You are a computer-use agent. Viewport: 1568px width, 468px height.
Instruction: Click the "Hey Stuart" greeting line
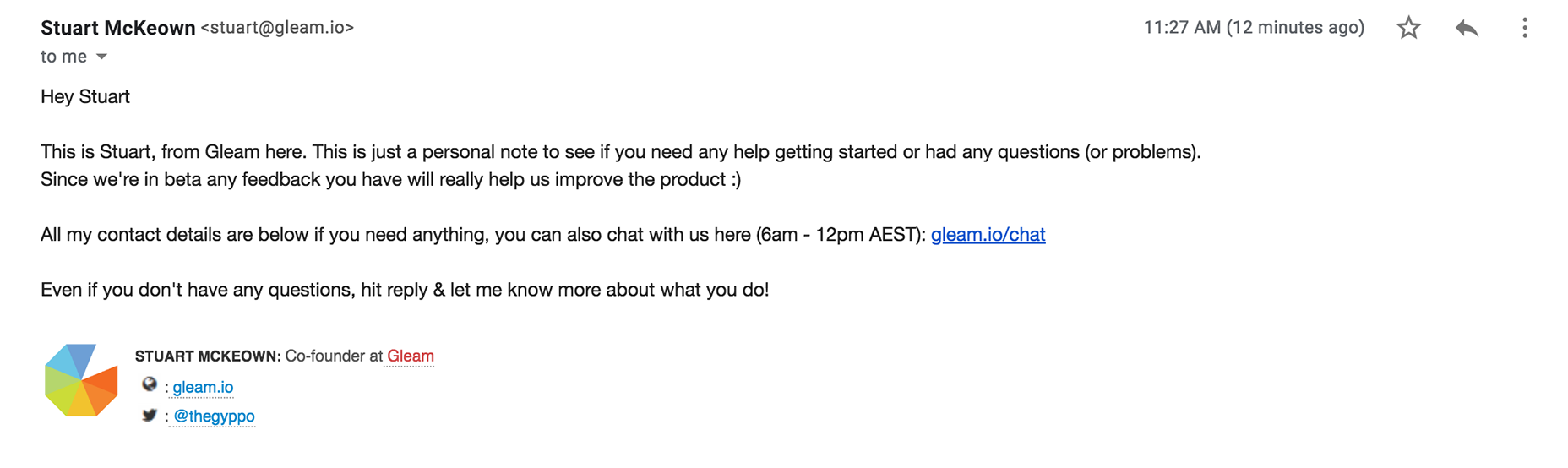[x=85, y=96]
